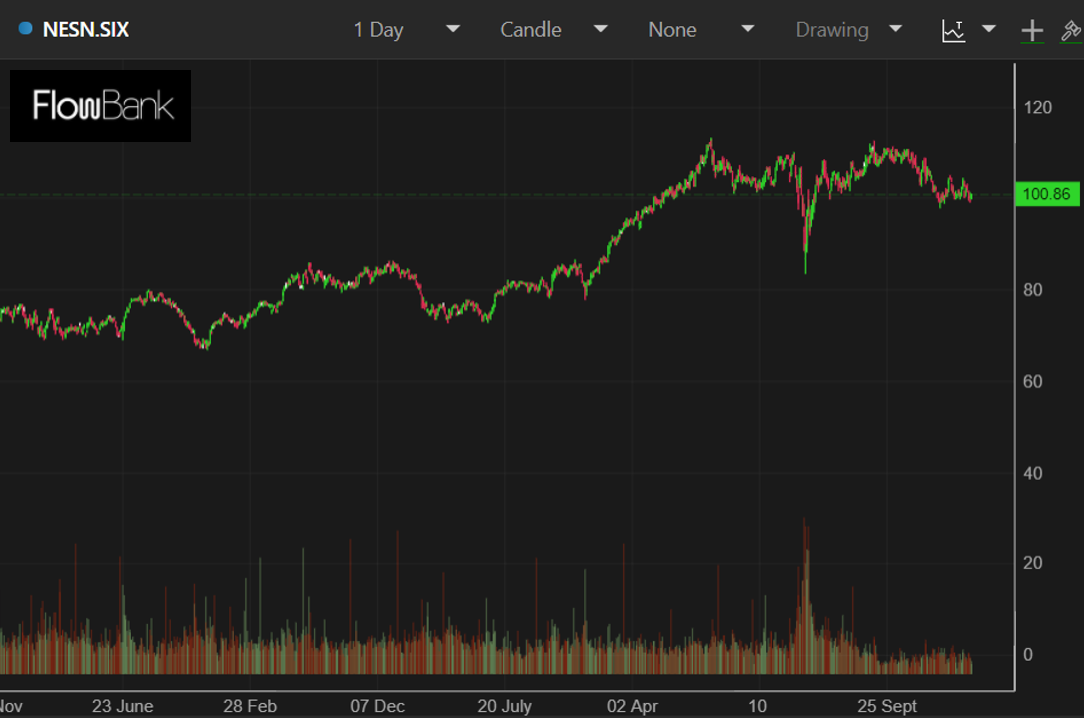This screenshot has width=1084, height=718.
Task: Click the 02 Apr date axis label
Action: 632,706
